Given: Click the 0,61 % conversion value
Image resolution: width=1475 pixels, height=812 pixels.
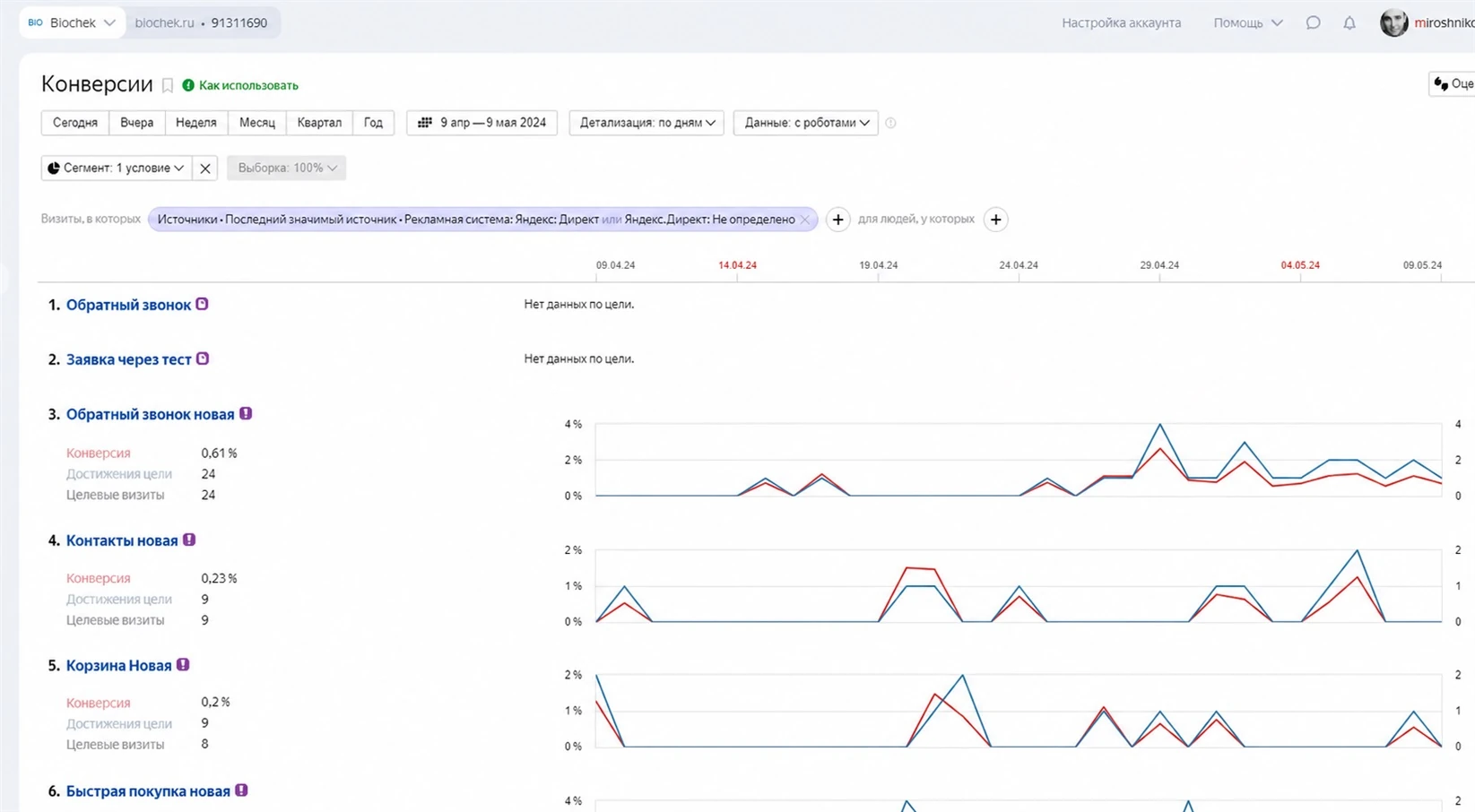Looking at the screenshot, I should click(219, 453).
